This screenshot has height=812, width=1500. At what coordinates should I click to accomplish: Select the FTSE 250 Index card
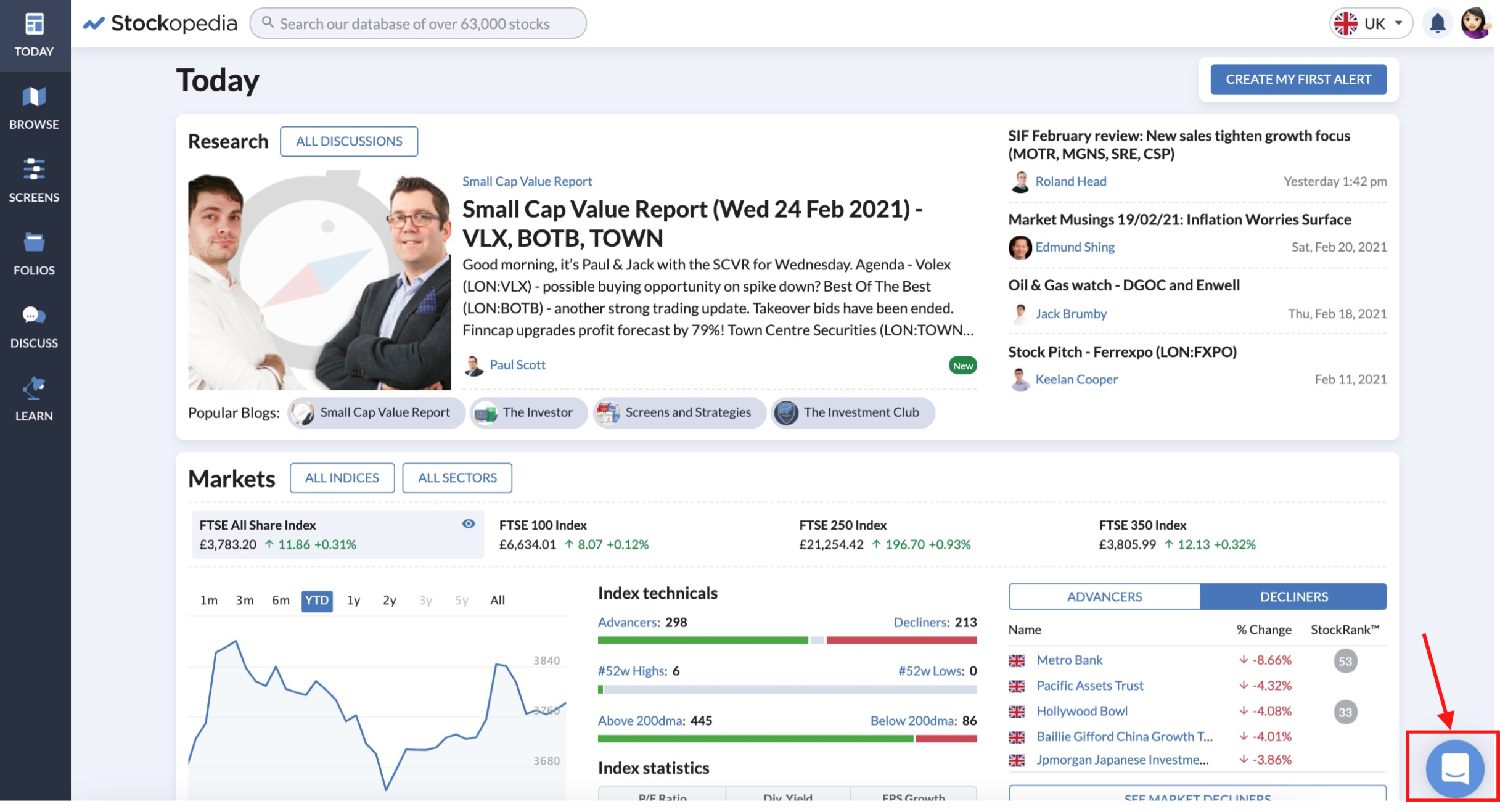point(938,535)
